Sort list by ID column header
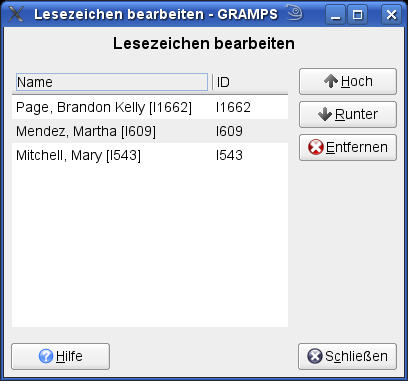The height and width of the screenshot is (381, 408). click(250, 82)
